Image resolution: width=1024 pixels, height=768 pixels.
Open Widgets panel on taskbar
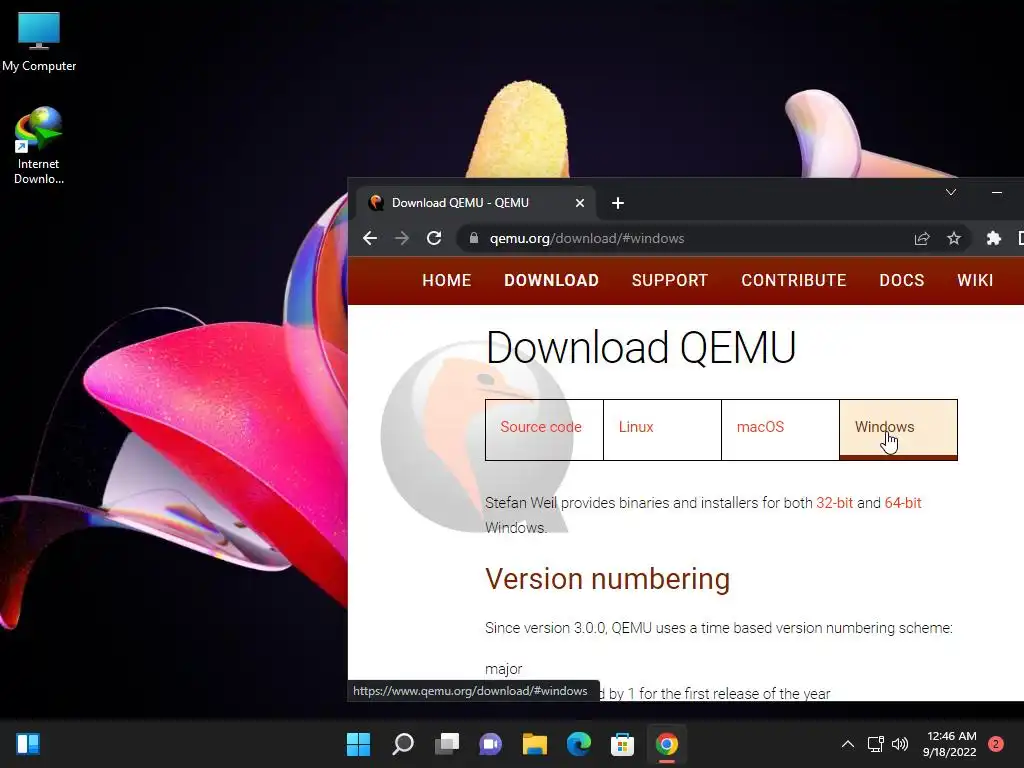point(27,744)
